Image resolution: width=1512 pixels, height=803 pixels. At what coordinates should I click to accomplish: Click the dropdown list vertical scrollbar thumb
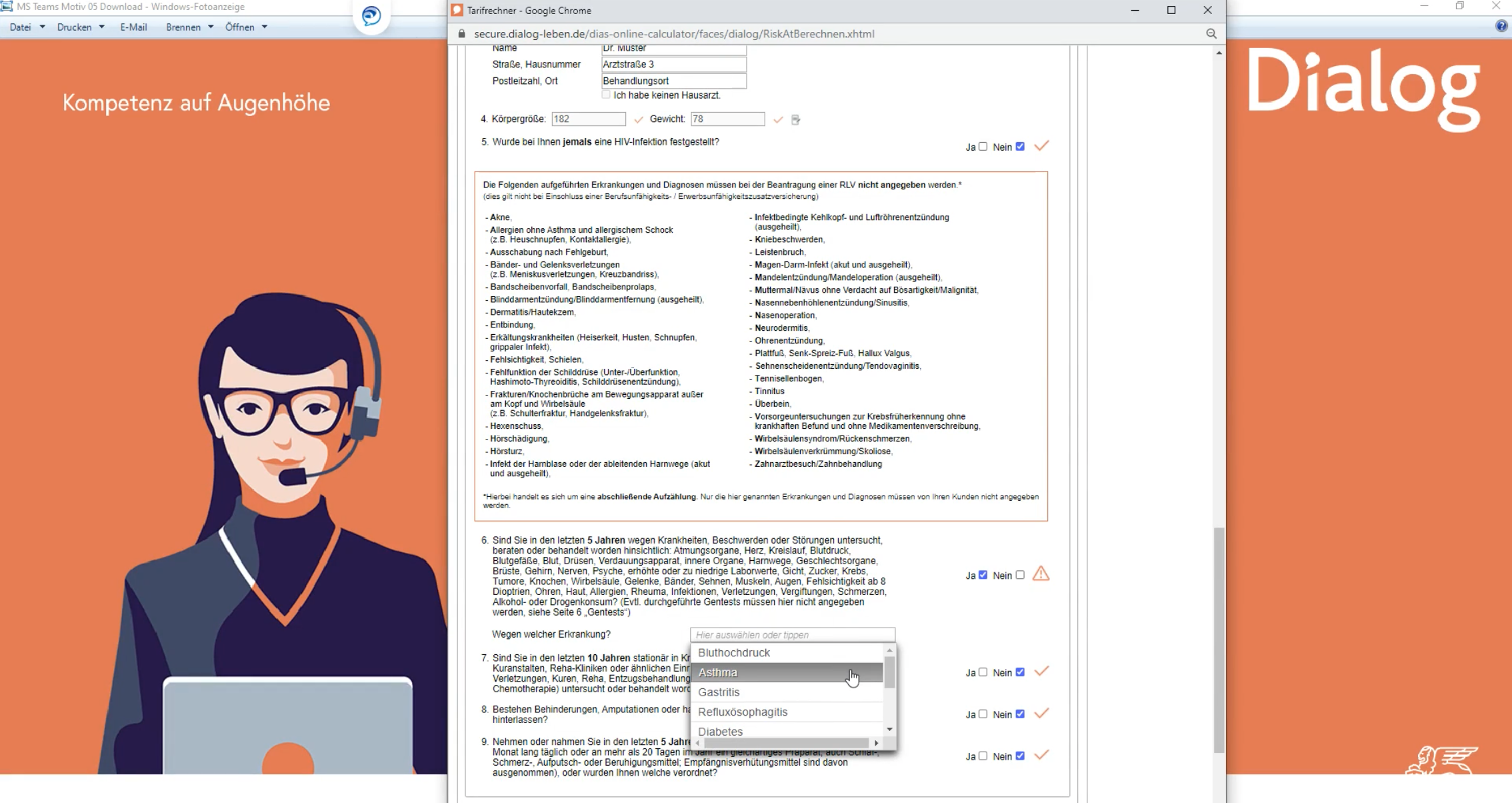point(889,672)
